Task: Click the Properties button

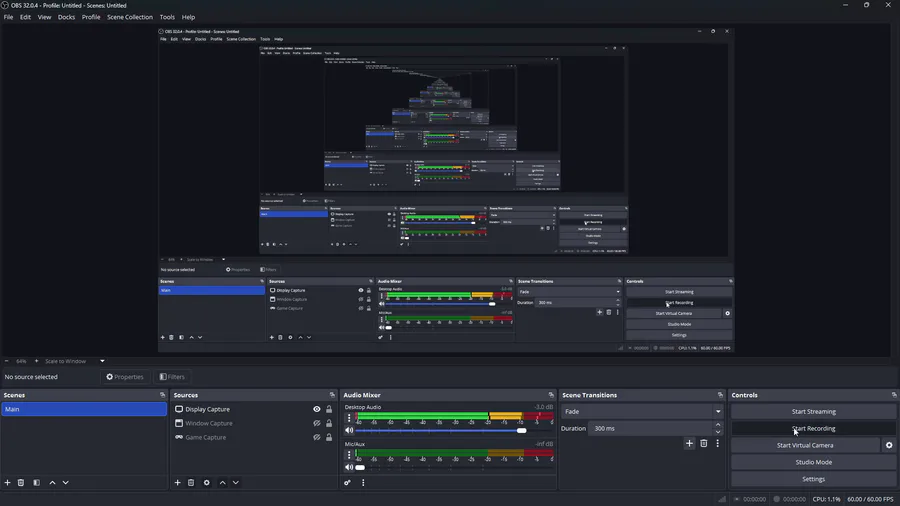Action: click(125, 377)
